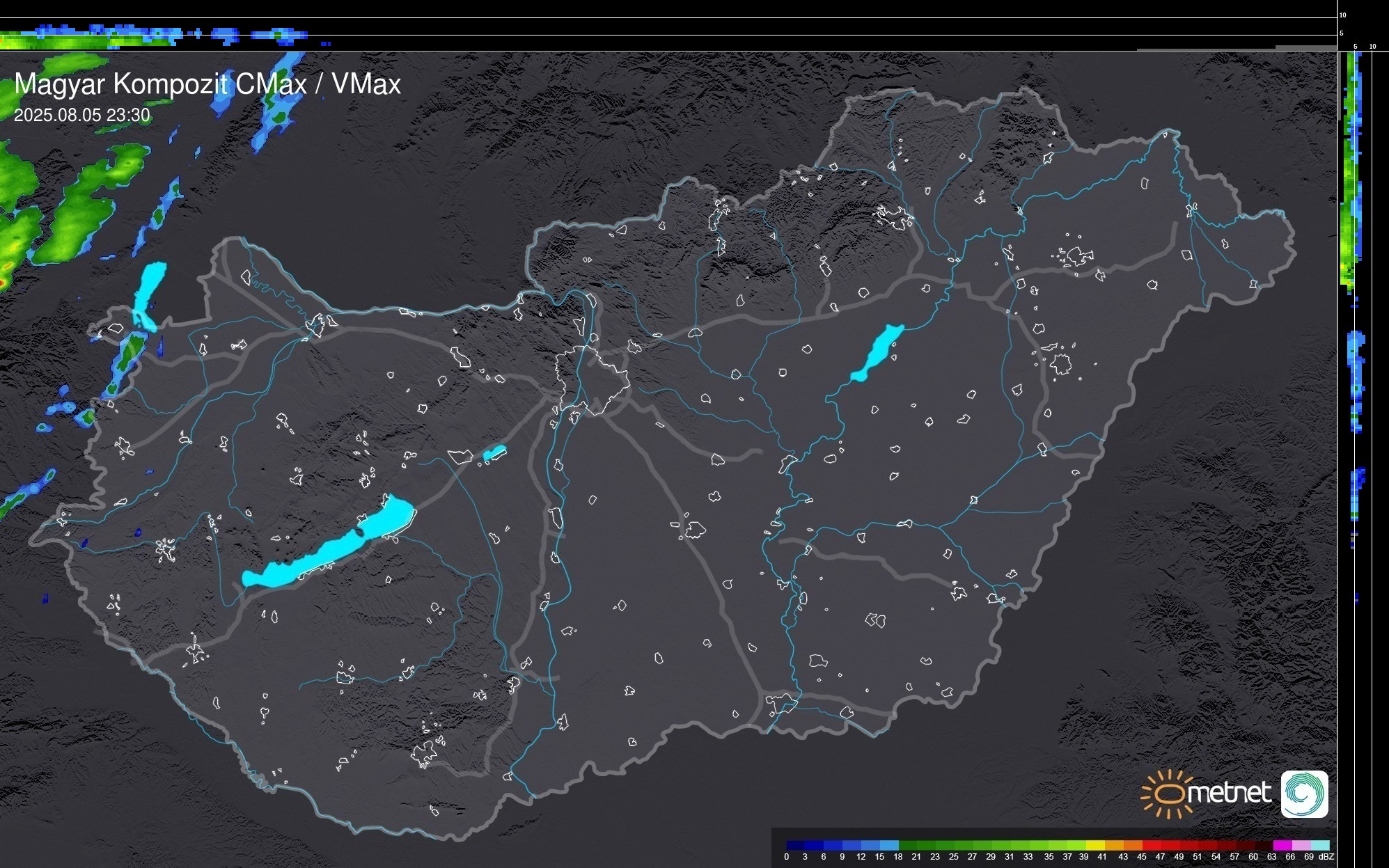The width and height of the screenshot is (1389, 868).
Task: Pick the bright red 45 dBZ swatch
Action: pos(1152,846)
